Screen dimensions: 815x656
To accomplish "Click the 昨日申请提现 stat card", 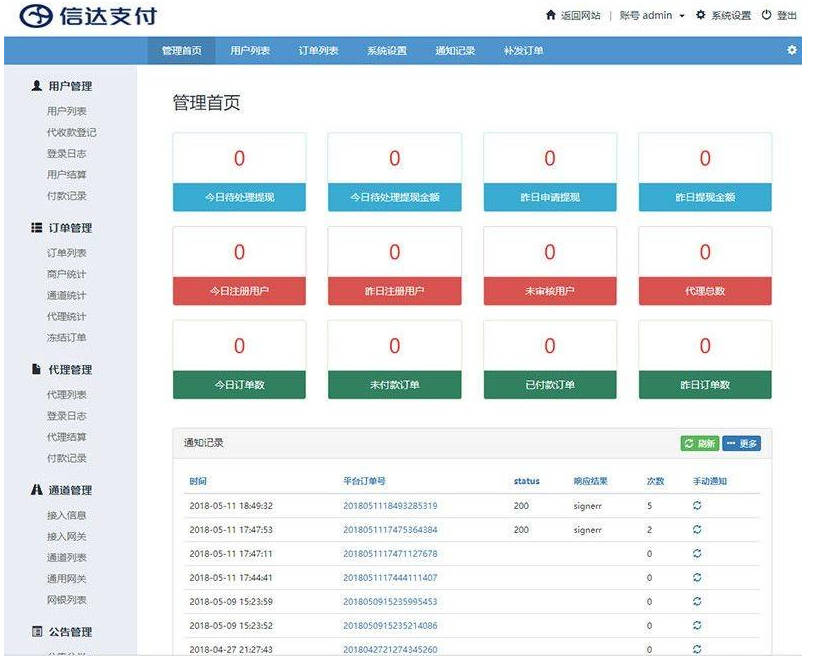I will (550, 172).
